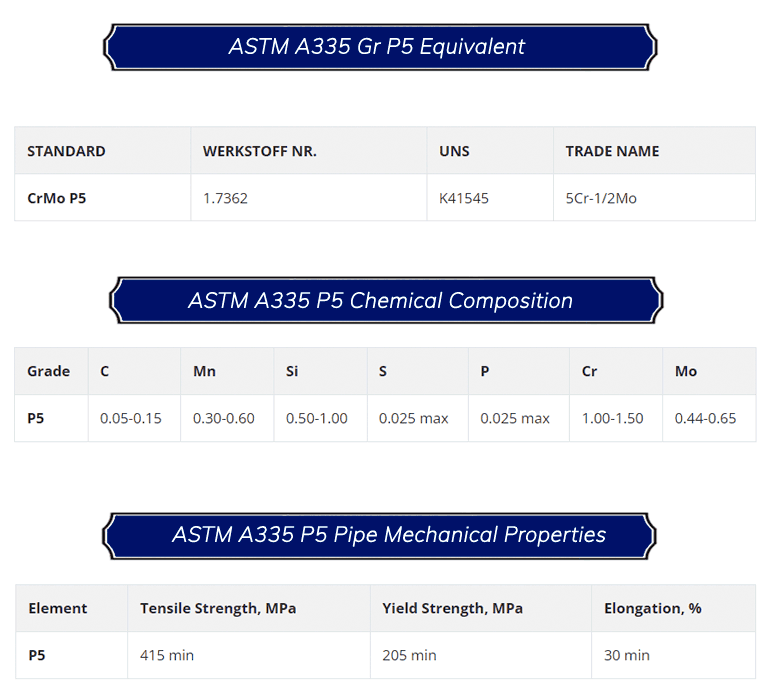Screen dimensions: 770x698
Task: Select the Elongation, % column header
Action: coord(653,608)
